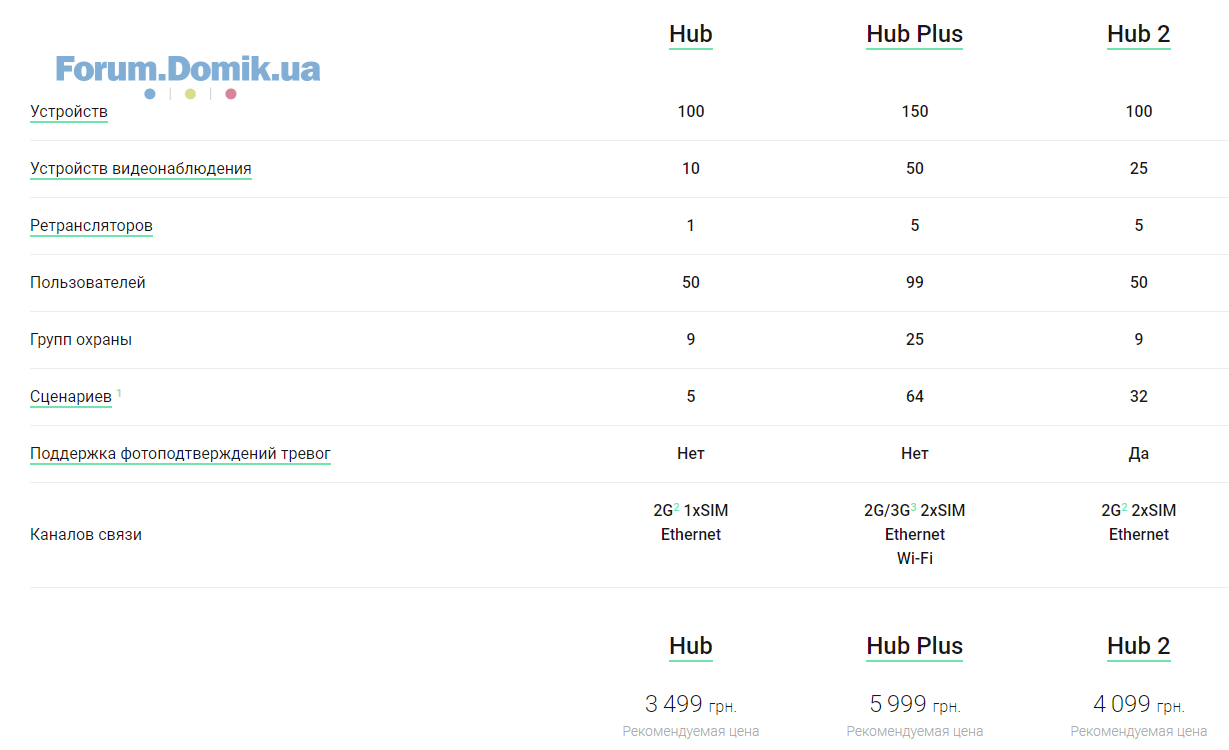Image resolution: width=1229 pixels, height=750 pixels.
Task: Click the blue dot under the logo
Action: pos(150,94)
